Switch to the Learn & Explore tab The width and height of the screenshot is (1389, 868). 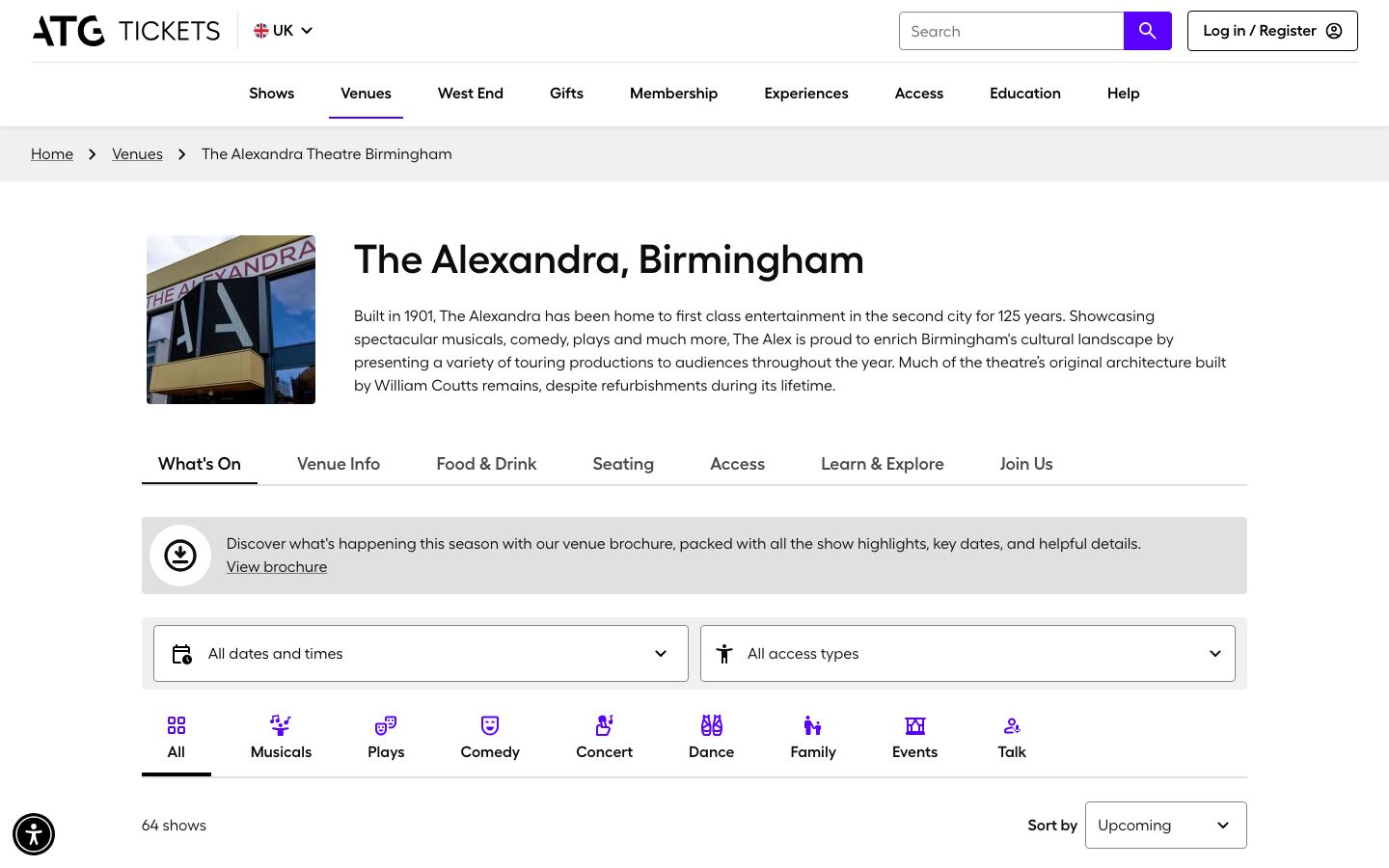883,464
